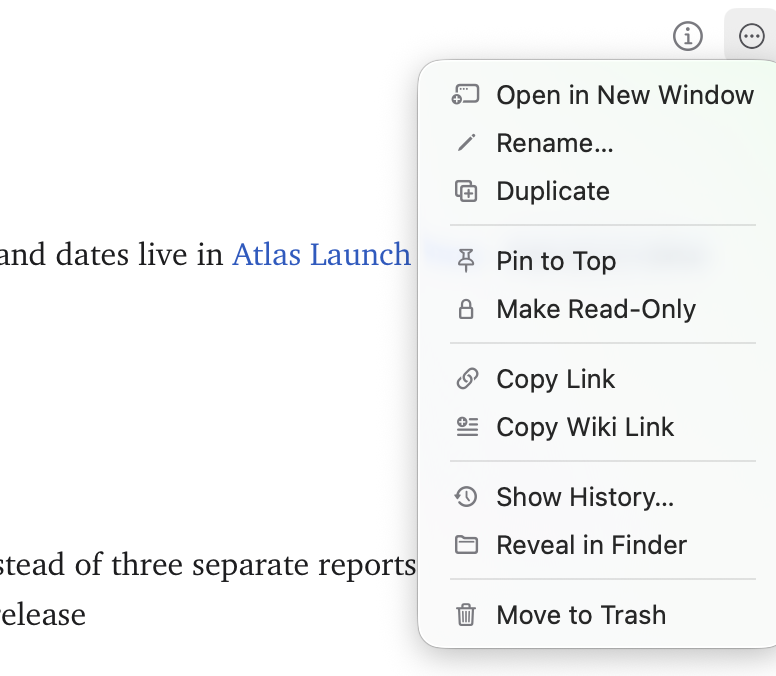Screen dimensions: 776x676
Task: Follow the Atlas Launch link
Action: point(321,254)
